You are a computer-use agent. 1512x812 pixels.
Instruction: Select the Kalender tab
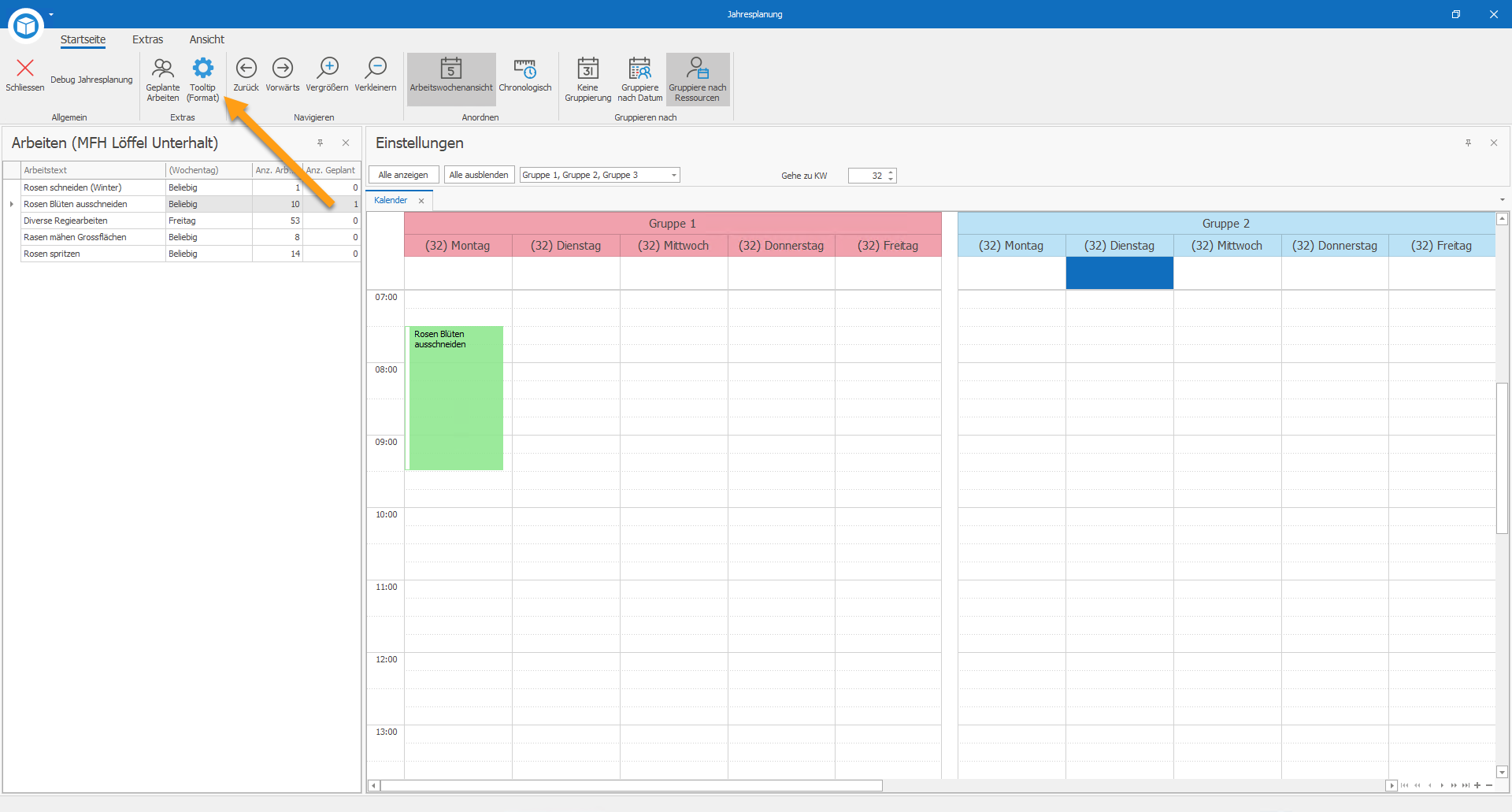click(391, 200)
